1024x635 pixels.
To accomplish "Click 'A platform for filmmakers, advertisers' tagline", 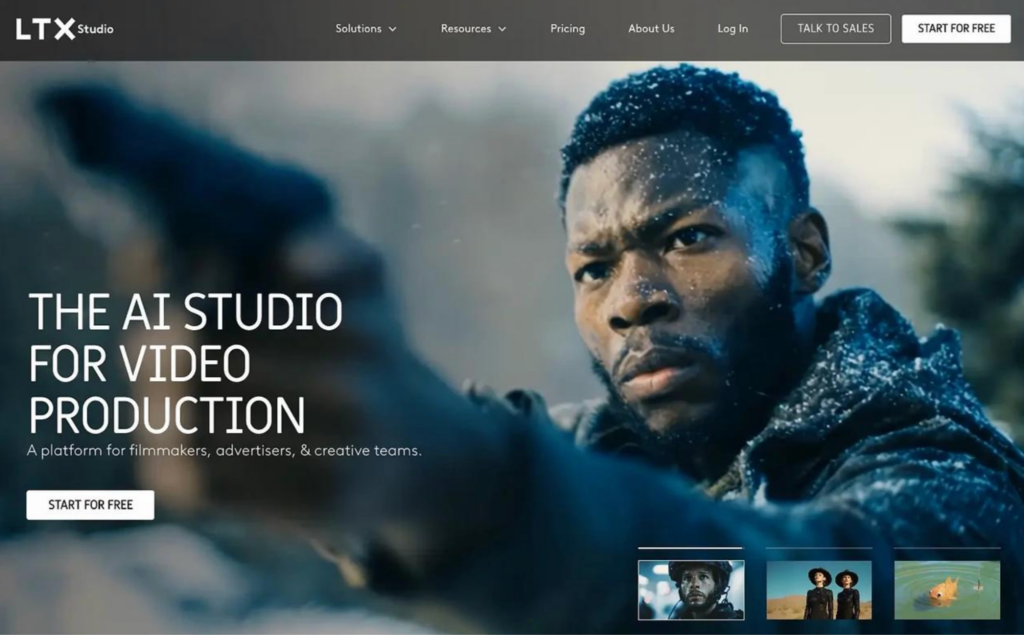I will coord(224,451).
